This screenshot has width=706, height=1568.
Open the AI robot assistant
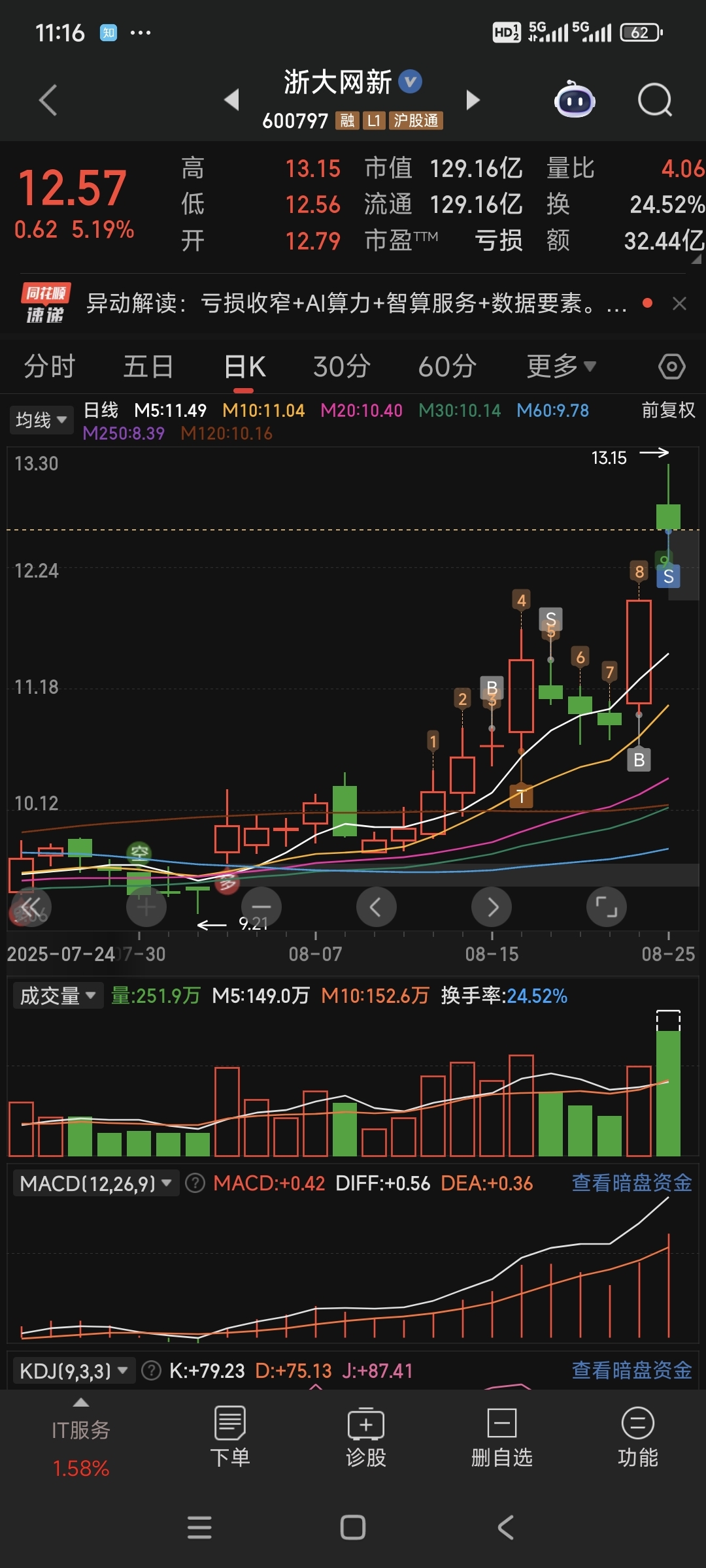[575, 99]
